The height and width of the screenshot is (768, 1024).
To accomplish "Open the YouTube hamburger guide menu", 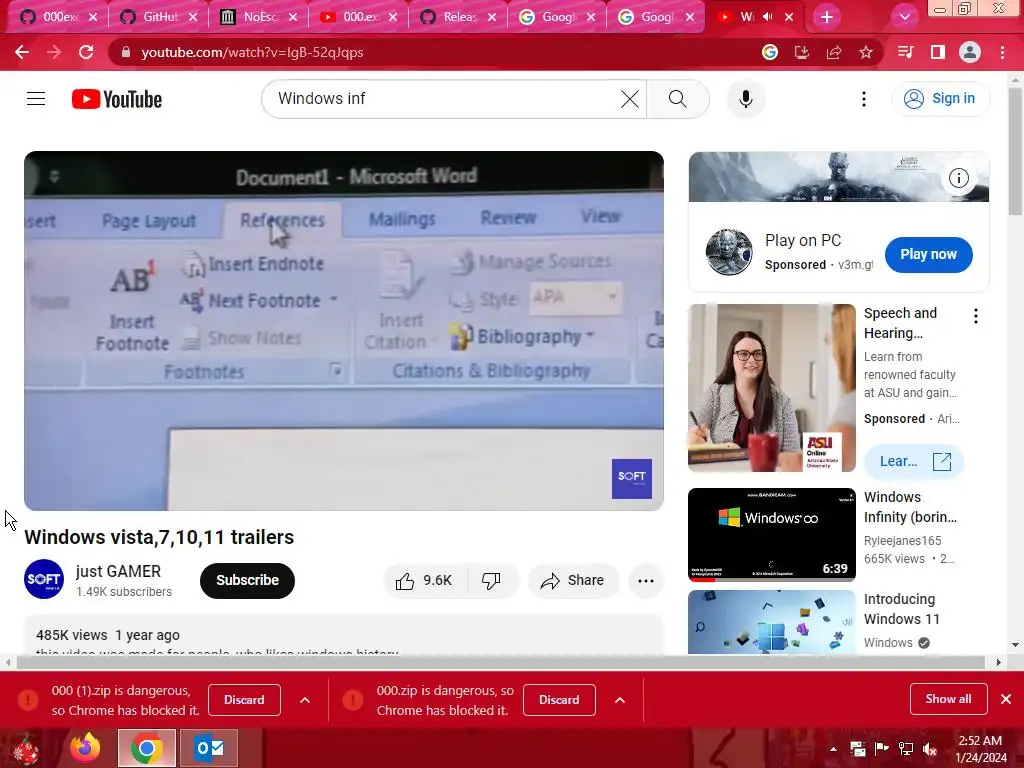I will point(36,99).
